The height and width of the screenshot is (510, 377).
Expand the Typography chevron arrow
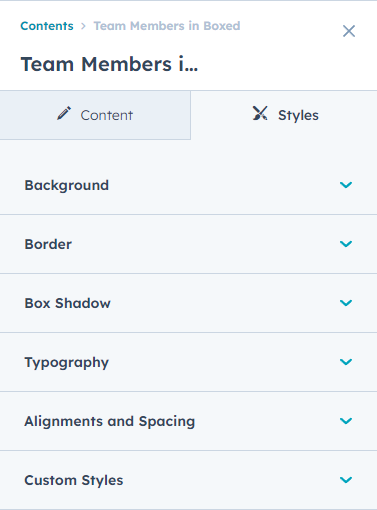pos(346,362)
